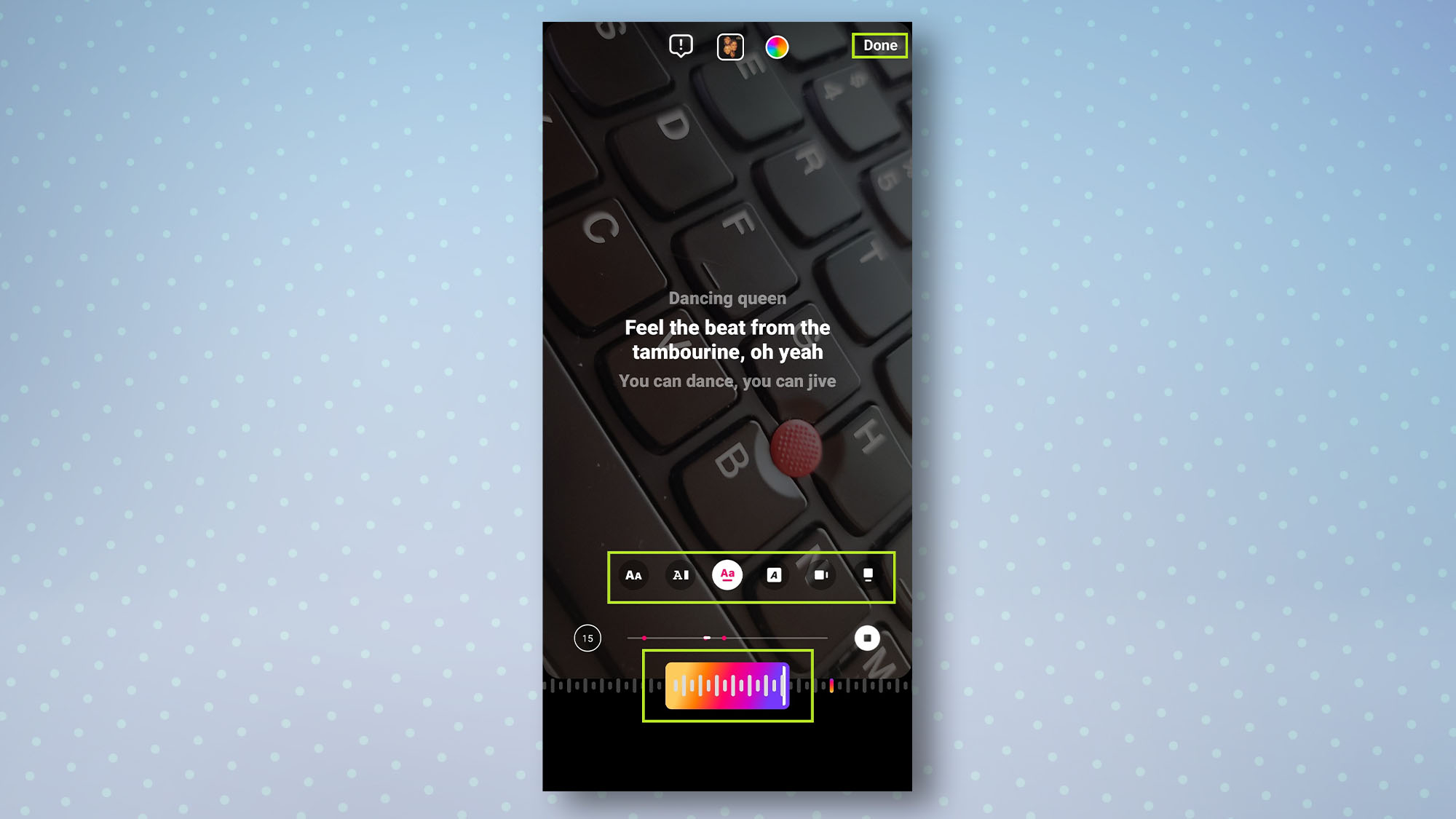Image resolution: width=1456 pixels, height=819 pixels.
Task: Click Done to finish editing
Action: [x=879, y=45]
